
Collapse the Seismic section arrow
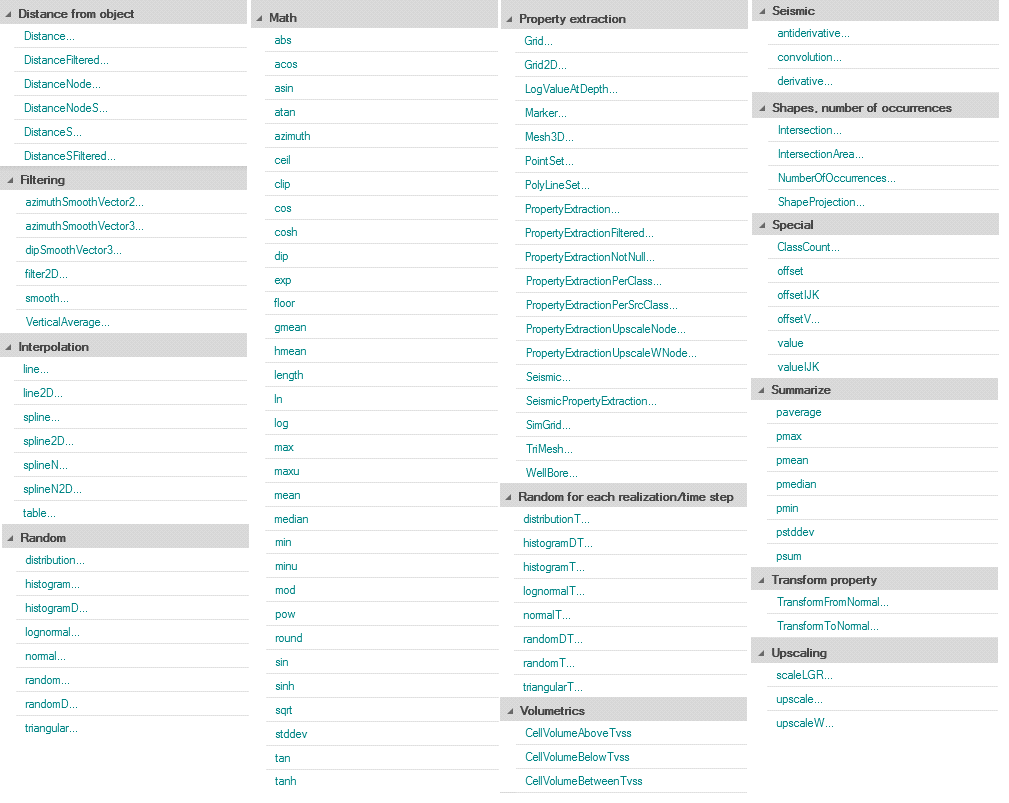[x=761, y=11]
